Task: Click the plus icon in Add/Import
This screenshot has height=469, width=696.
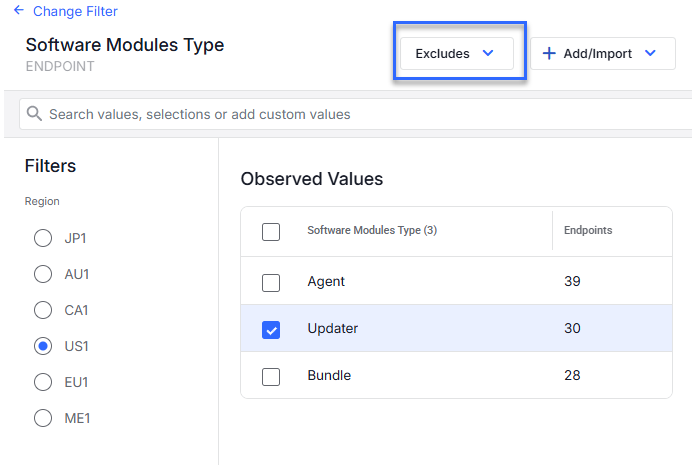Action: pos(549,53)
